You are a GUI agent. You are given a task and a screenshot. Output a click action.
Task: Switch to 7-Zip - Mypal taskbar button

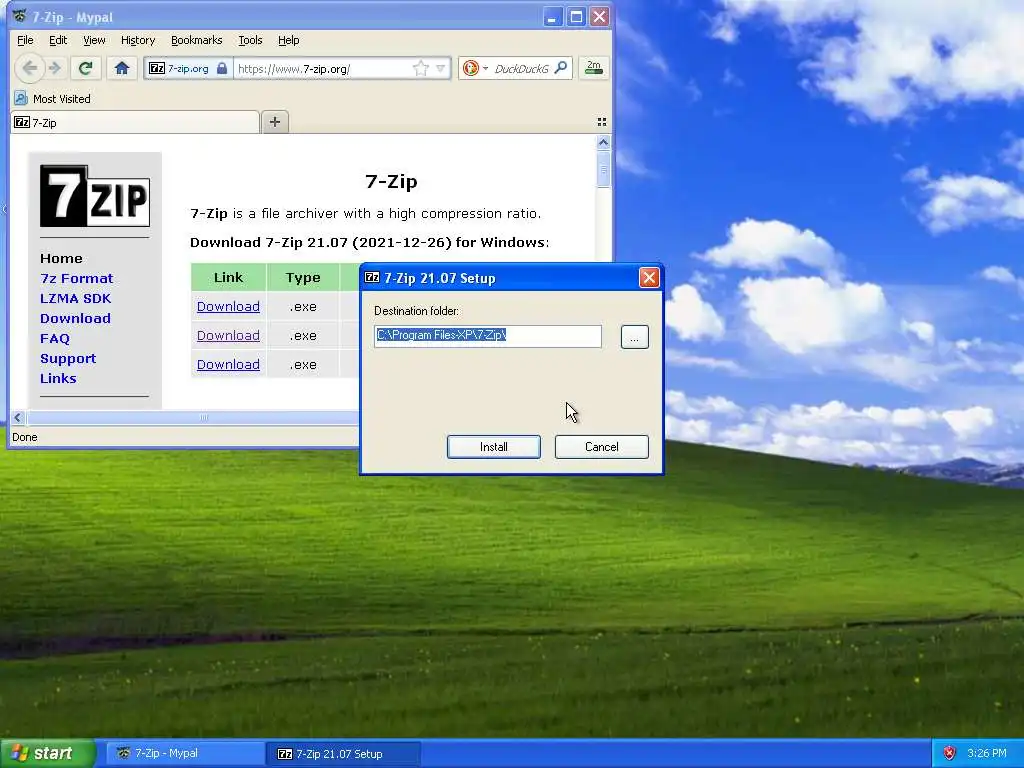pyautogui.click(x=185, y=754)
